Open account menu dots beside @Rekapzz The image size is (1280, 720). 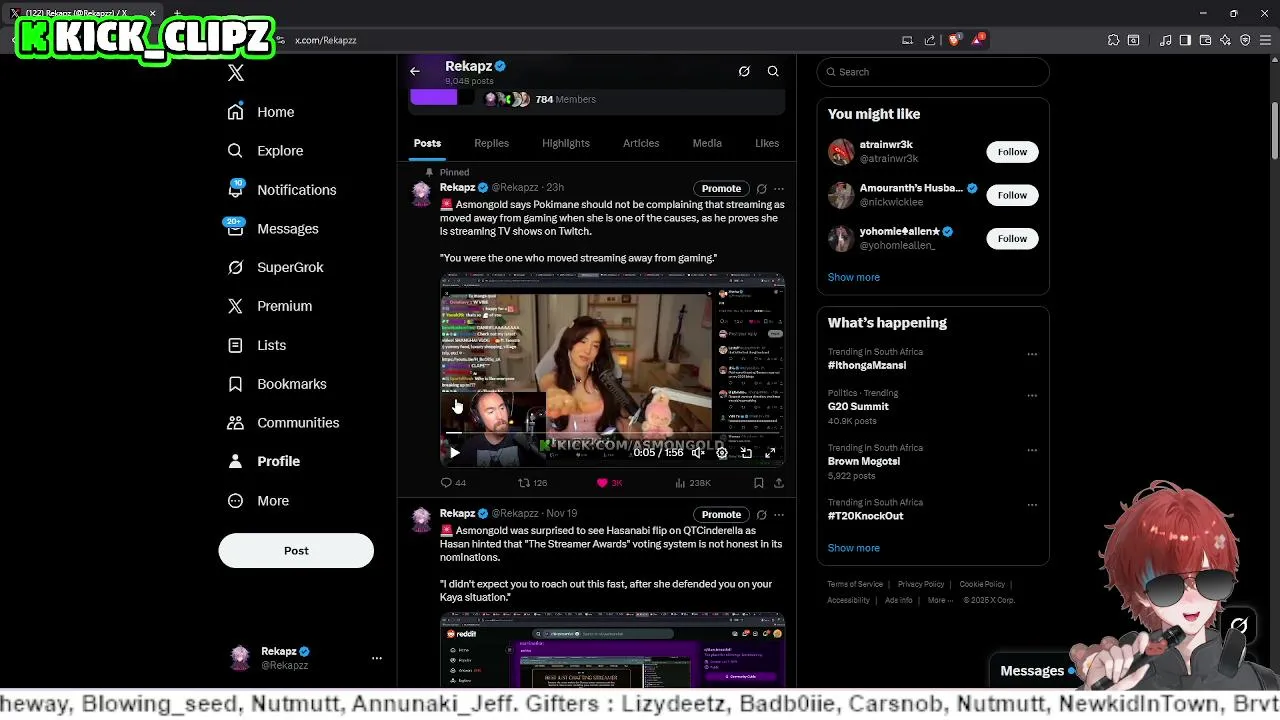(377, 658)
